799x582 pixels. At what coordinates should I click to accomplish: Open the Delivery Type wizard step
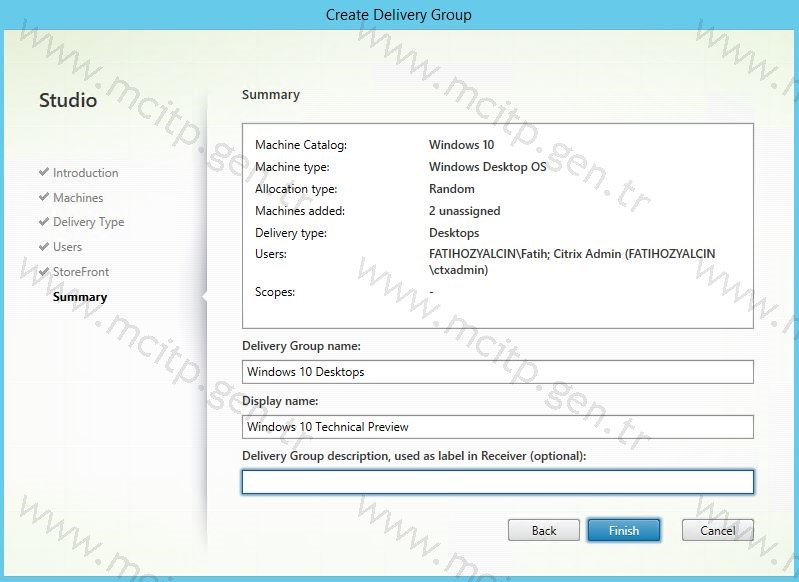(89, 222)
